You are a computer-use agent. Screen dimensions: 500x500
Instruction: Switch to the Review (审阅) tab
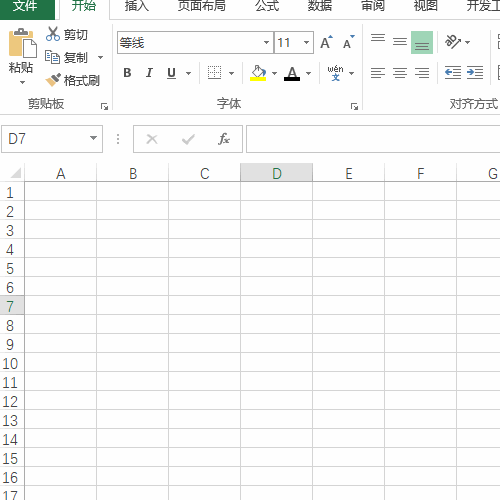click(x=373, y=7)
